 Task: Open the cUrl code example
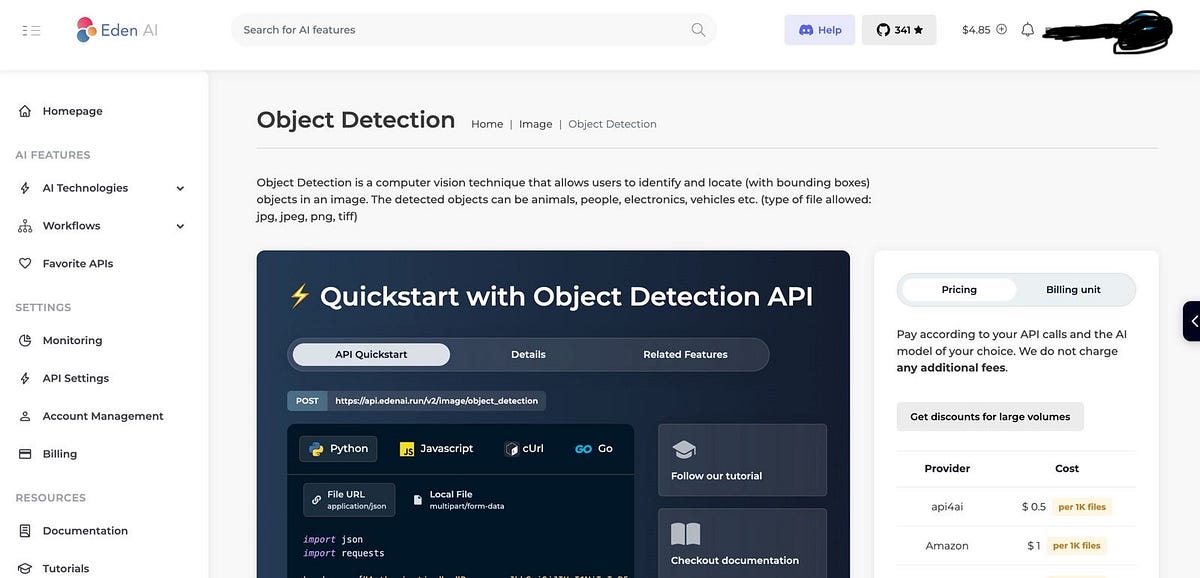[x=524, y=448]
